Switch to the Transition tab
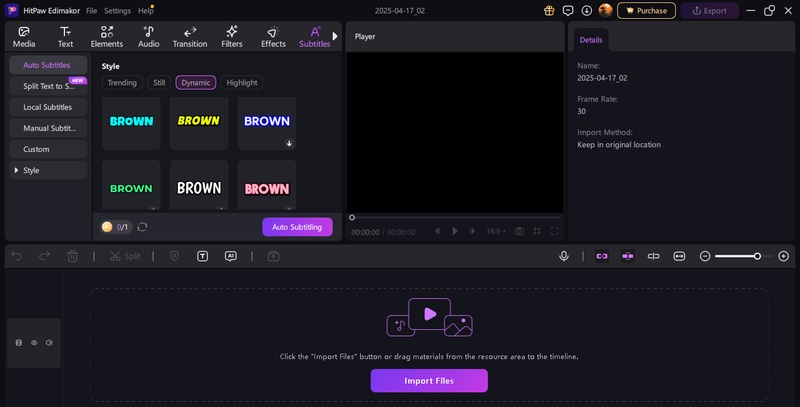This screenshot has width=800, height=407. coord(190,37)
